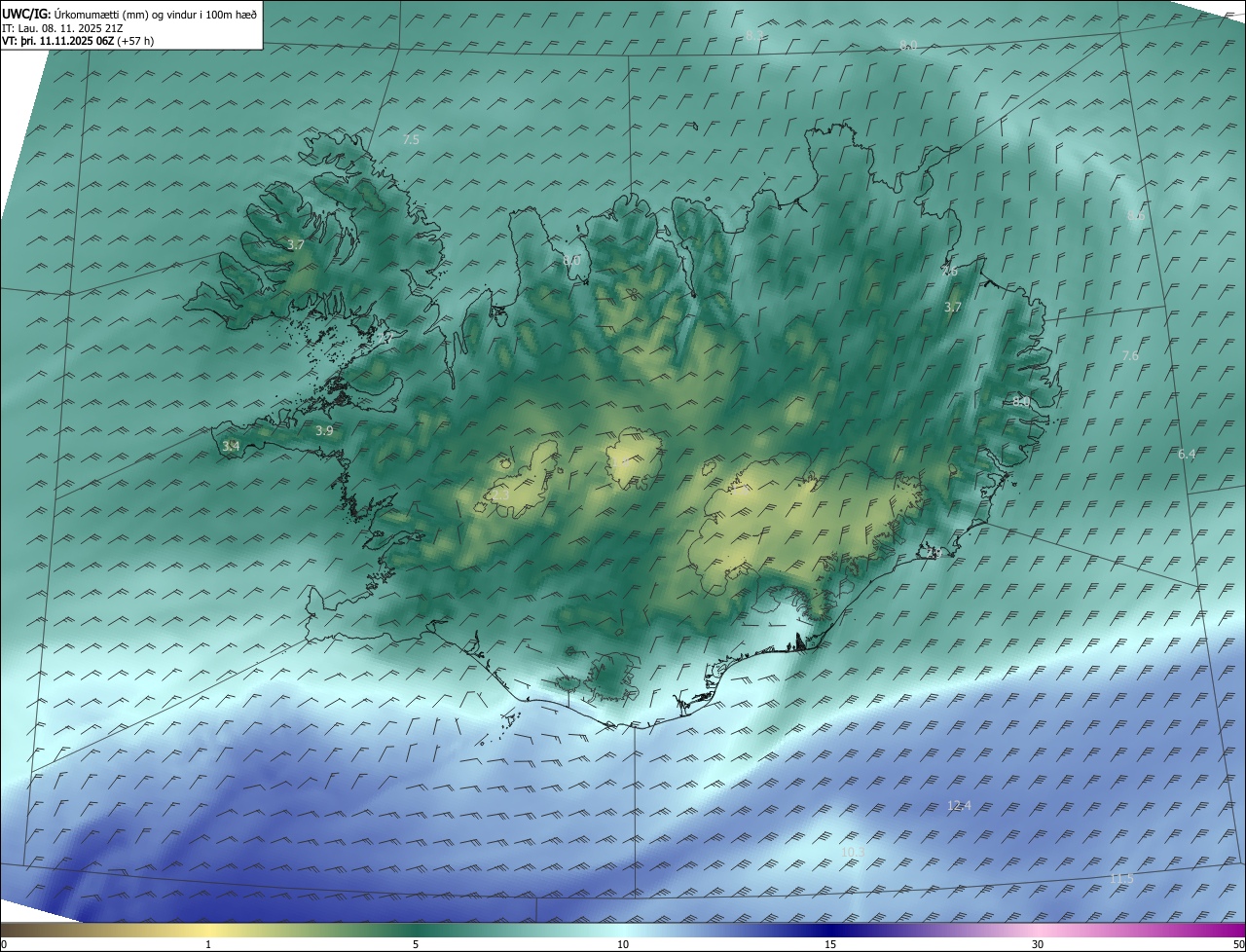Click the map value 8.3

pos(754,36)
